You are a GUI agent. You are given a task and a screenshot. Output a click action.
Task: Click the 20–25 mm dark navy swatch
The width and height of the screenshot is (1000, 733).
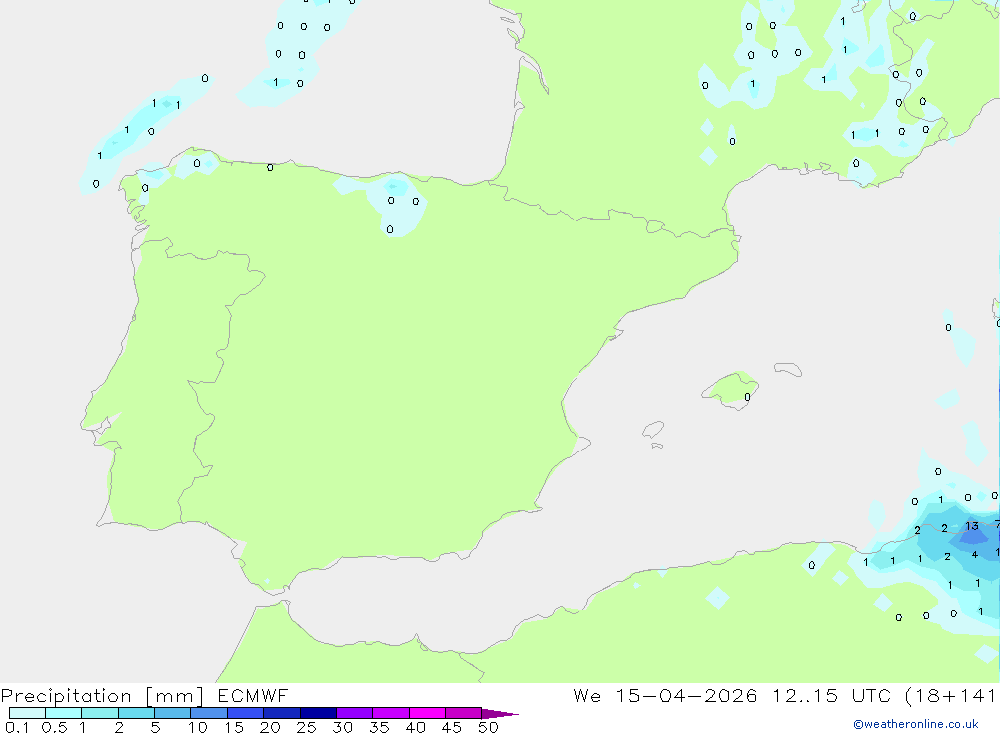(281, 713)
